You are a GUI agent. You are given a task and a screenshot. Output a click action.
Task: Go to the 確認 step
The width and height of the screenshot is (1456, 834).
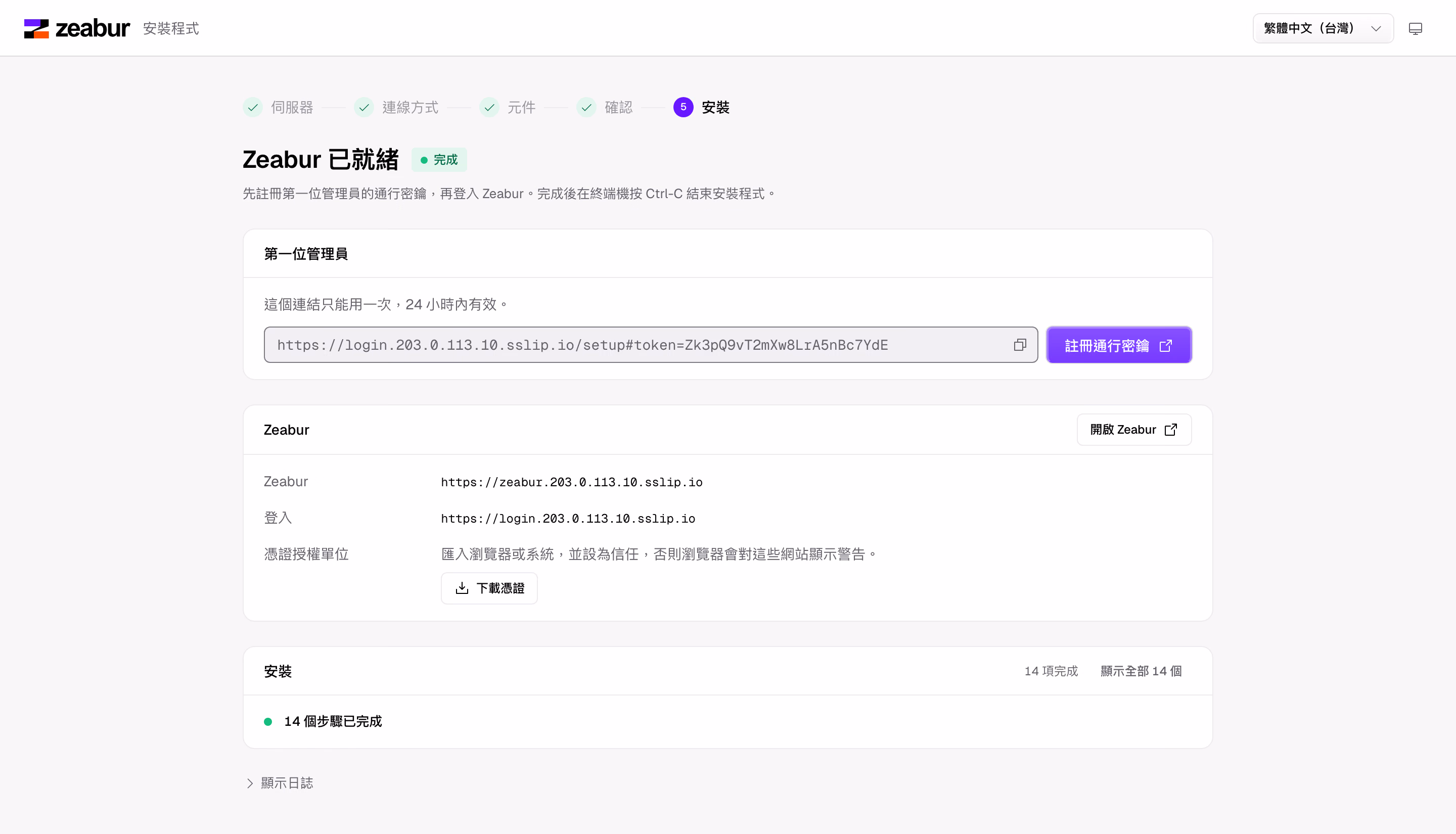click(605, 107)
